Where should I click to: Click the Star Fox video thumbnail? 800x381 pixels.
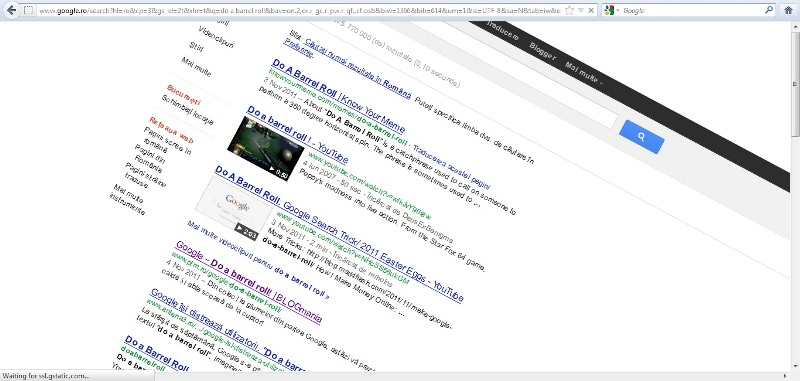tap(265, 148)
